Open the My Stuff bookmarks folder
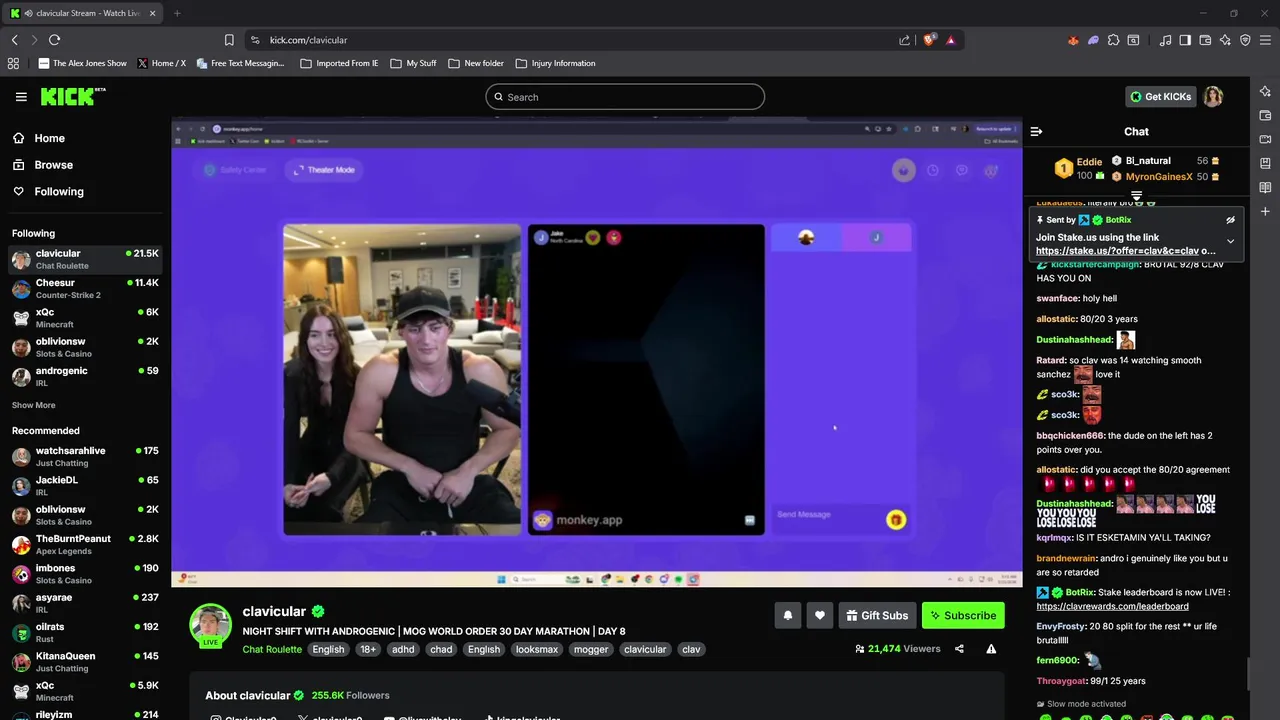 point(413,63)
